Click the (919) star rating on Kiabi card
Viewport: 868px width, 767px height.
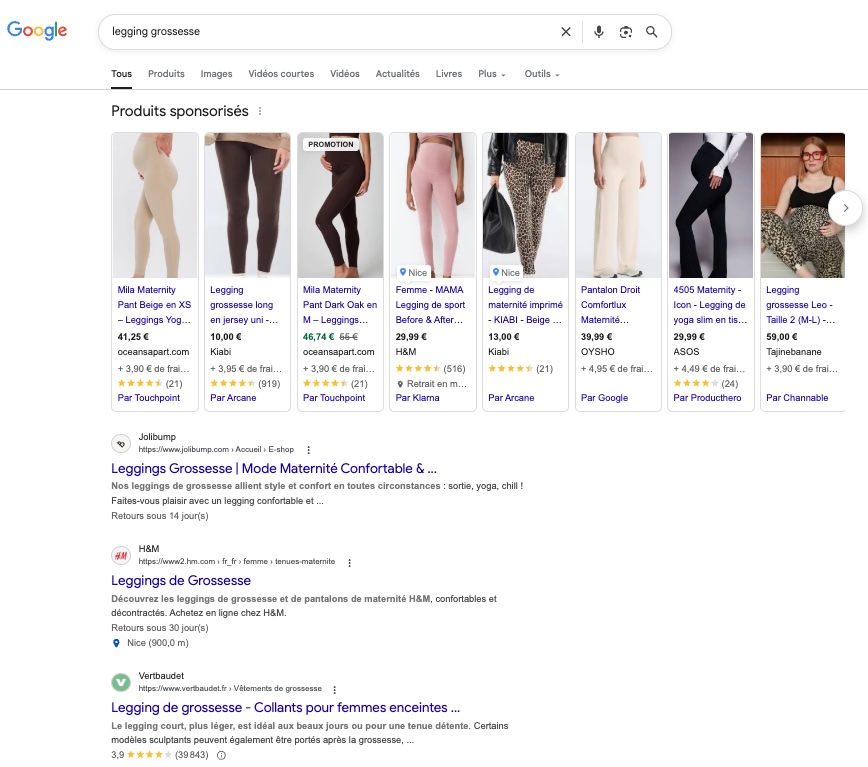click(245, 384)
